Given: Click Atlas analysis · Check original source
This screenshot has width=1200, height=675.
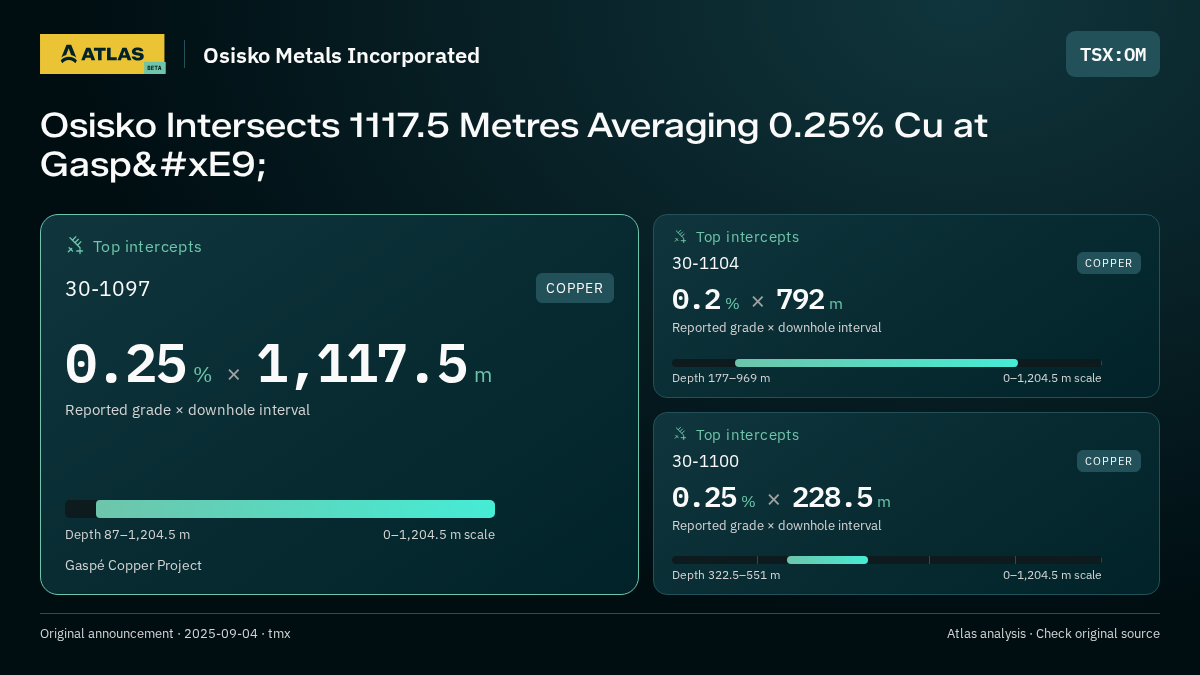Looking at the screenshot, I should pos(1053,634).
